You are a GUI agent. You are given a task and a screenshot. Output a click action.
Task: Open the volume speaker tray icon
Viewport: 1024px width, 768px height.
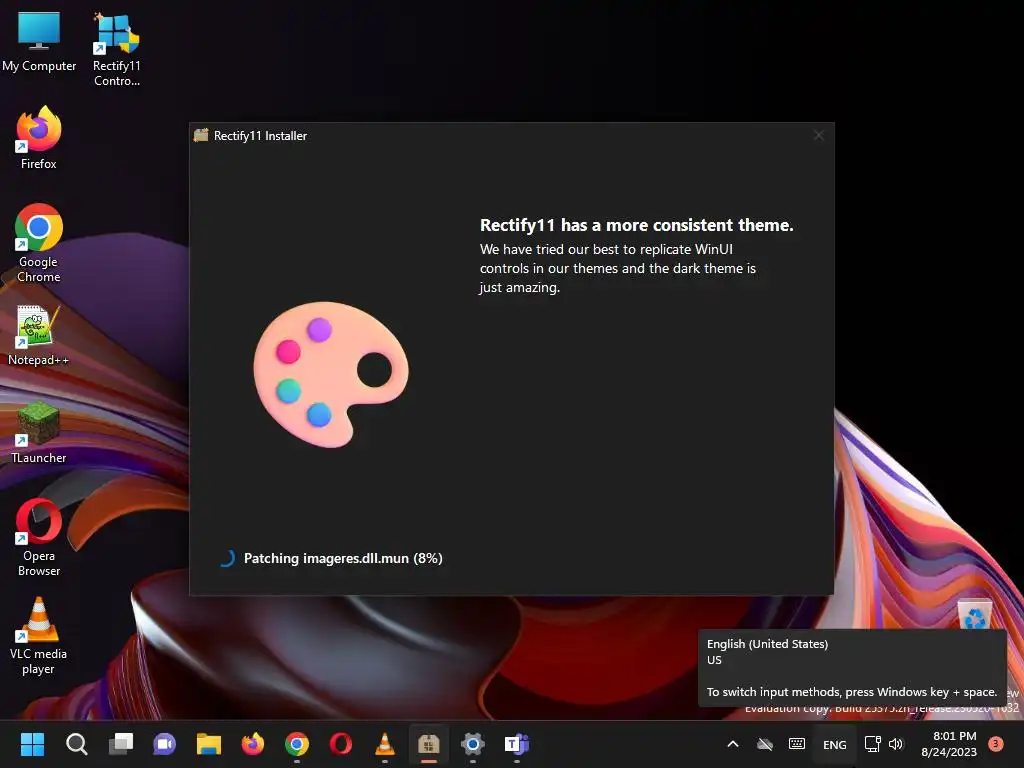point(896,744)
